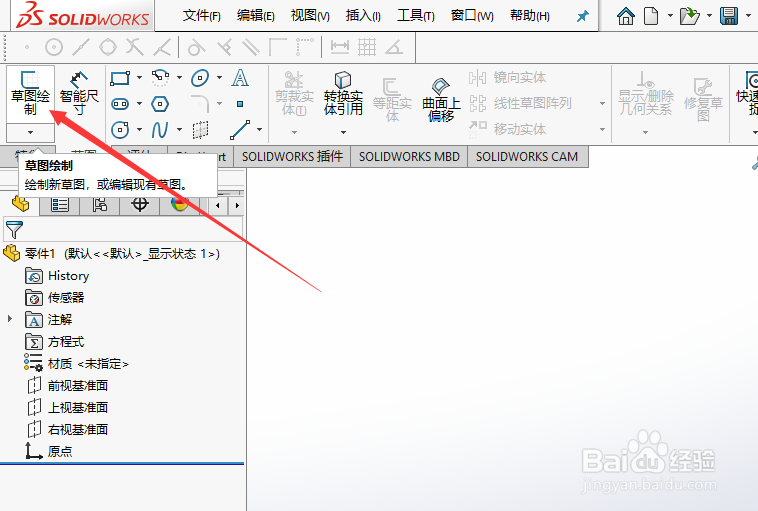This screenshot has height=511, width=758.
Task: Select the 原点 origin item
Action: point(49,451)
